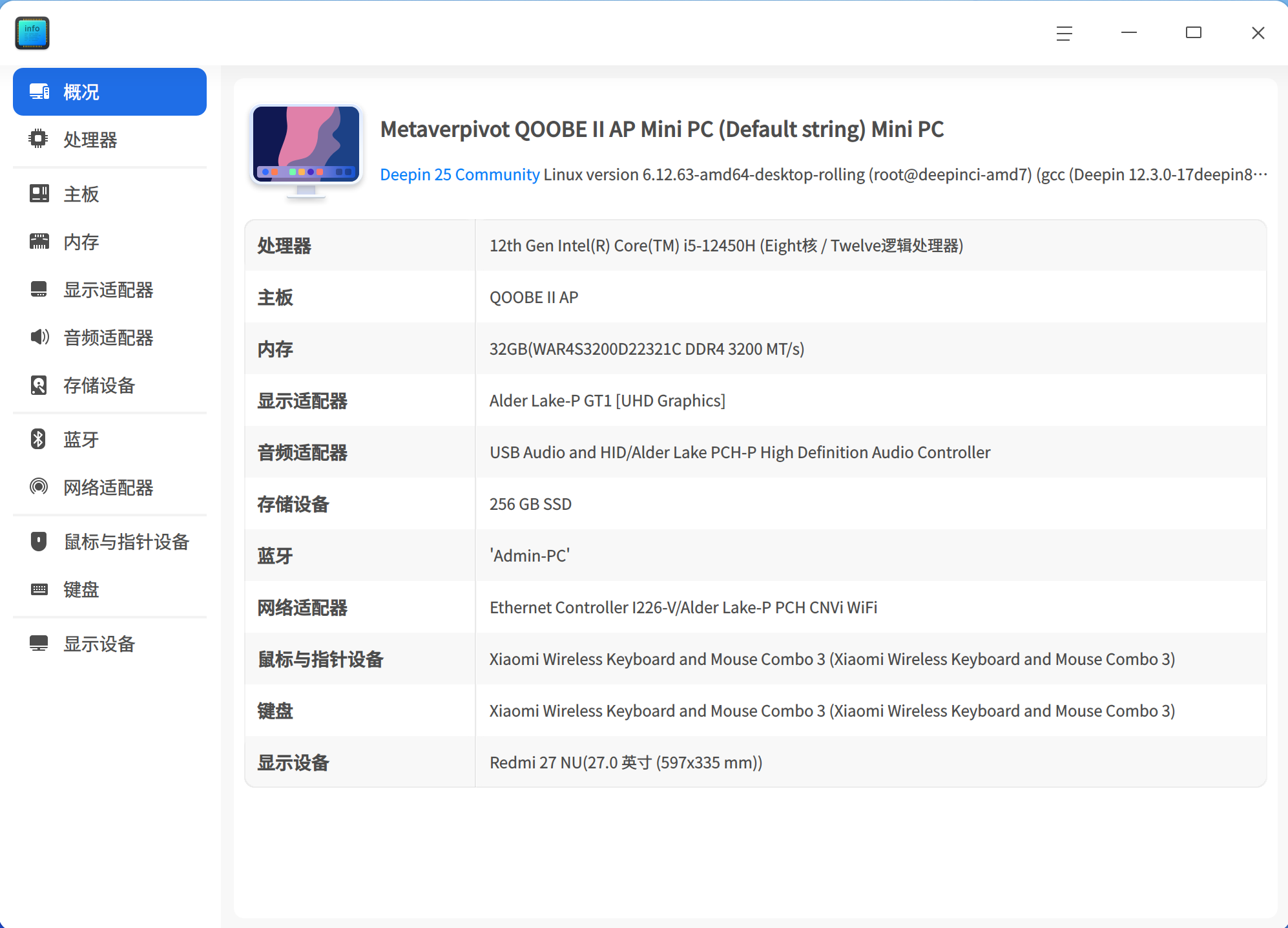Click the 音频适配器 row label in table
This screenshot has height=928, width=1288.
pos(302,452)
